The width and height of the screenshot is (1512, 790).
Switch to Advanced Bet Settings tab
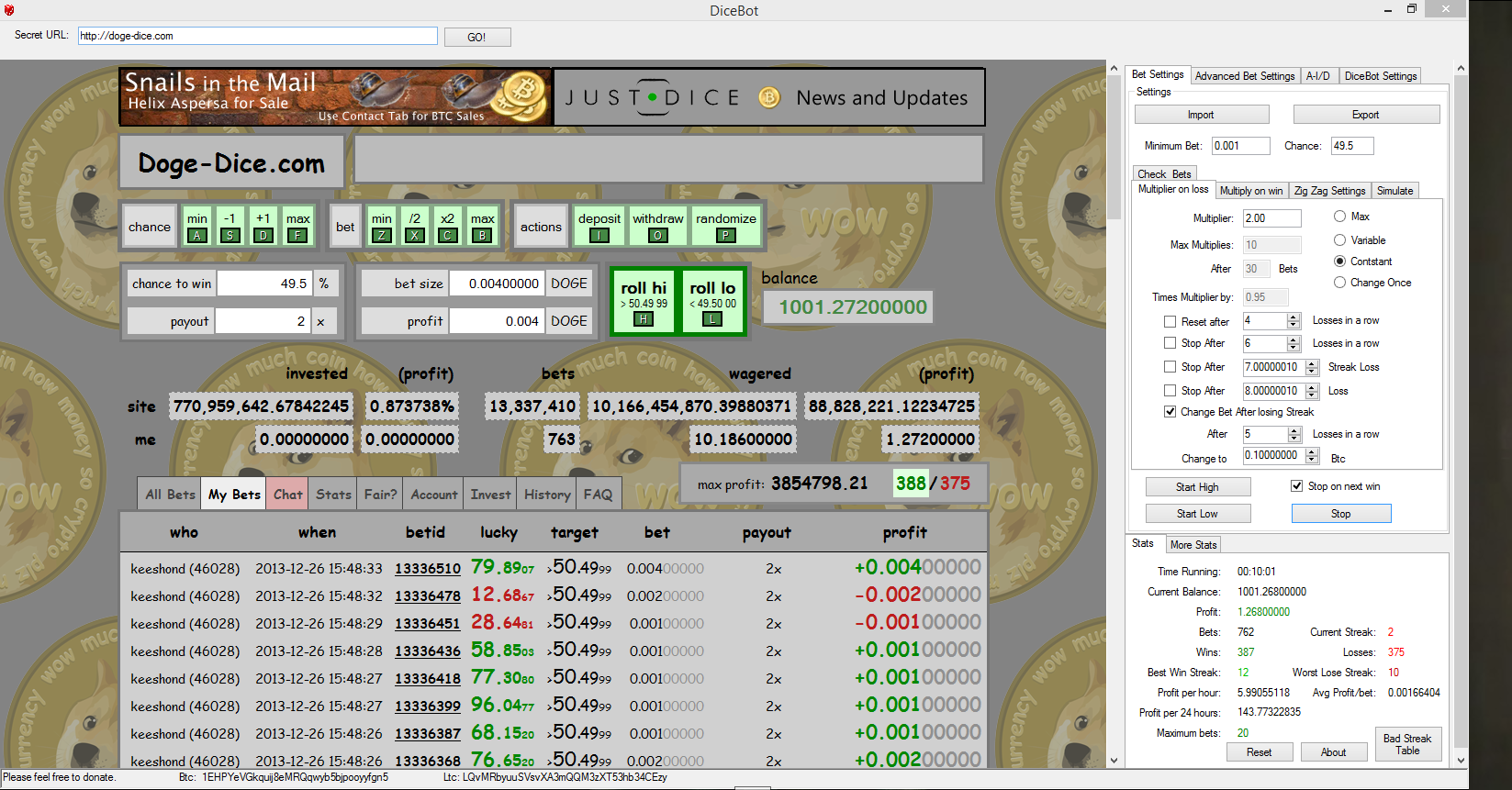[1245, 76]
